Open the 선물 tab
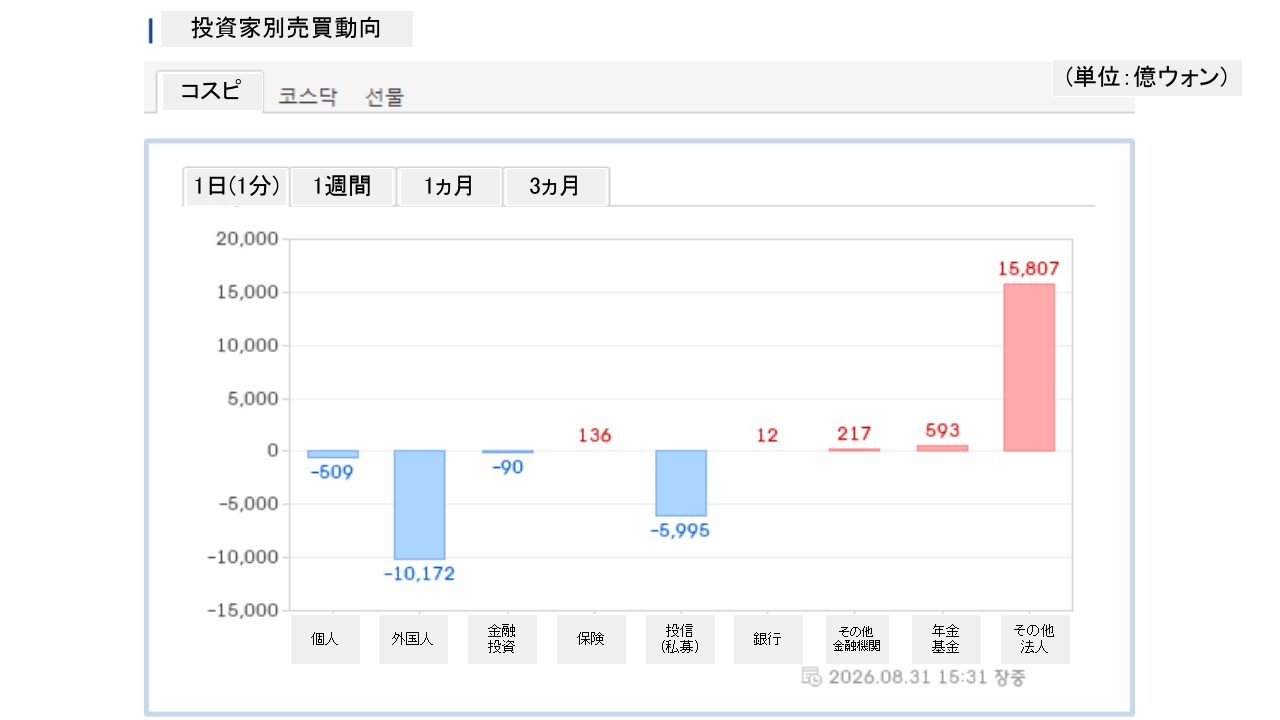 [385, 97]
